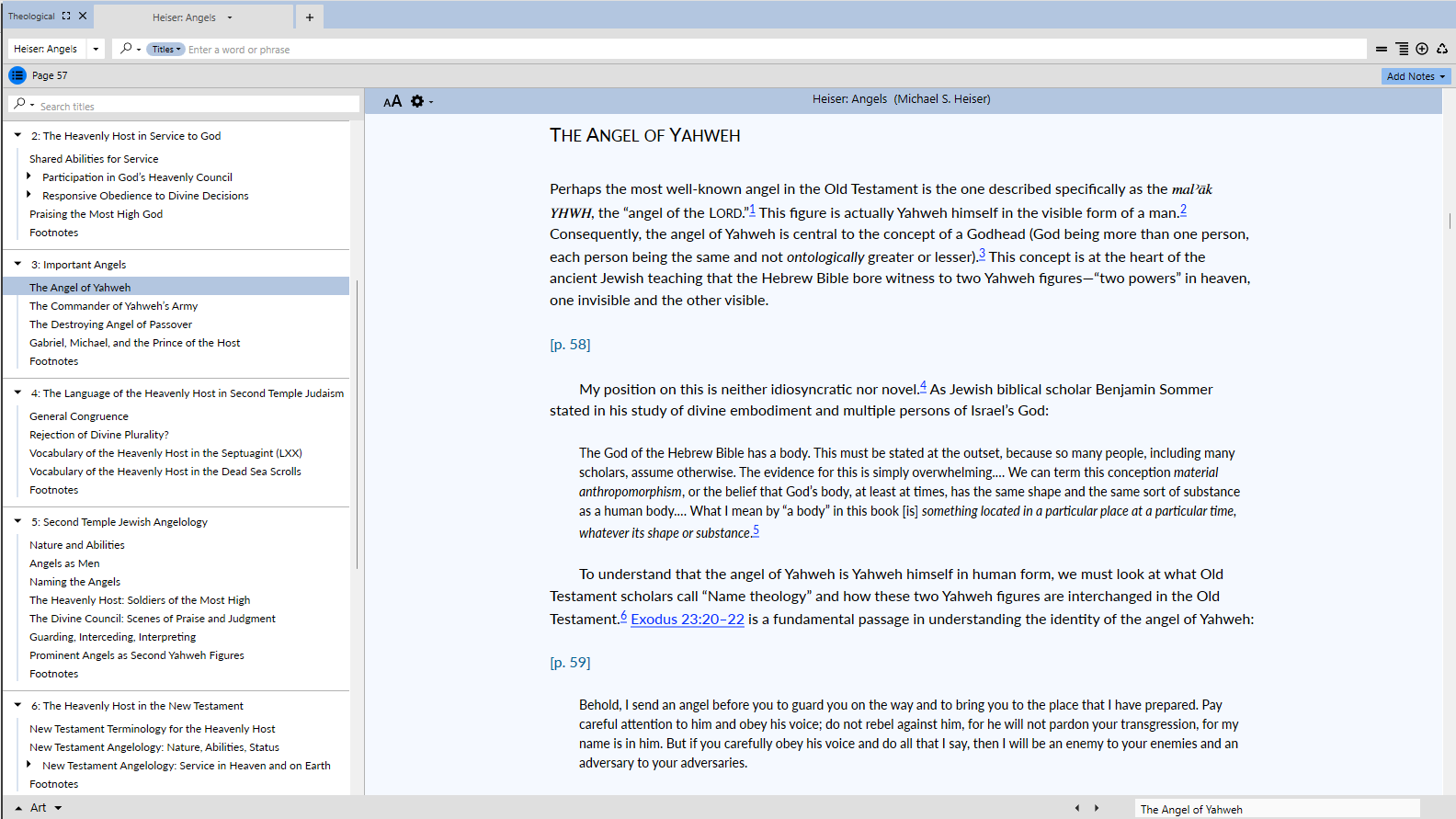Click the recycle icon in top toolbar
1456x819 pixels.
pos(1442,49)
